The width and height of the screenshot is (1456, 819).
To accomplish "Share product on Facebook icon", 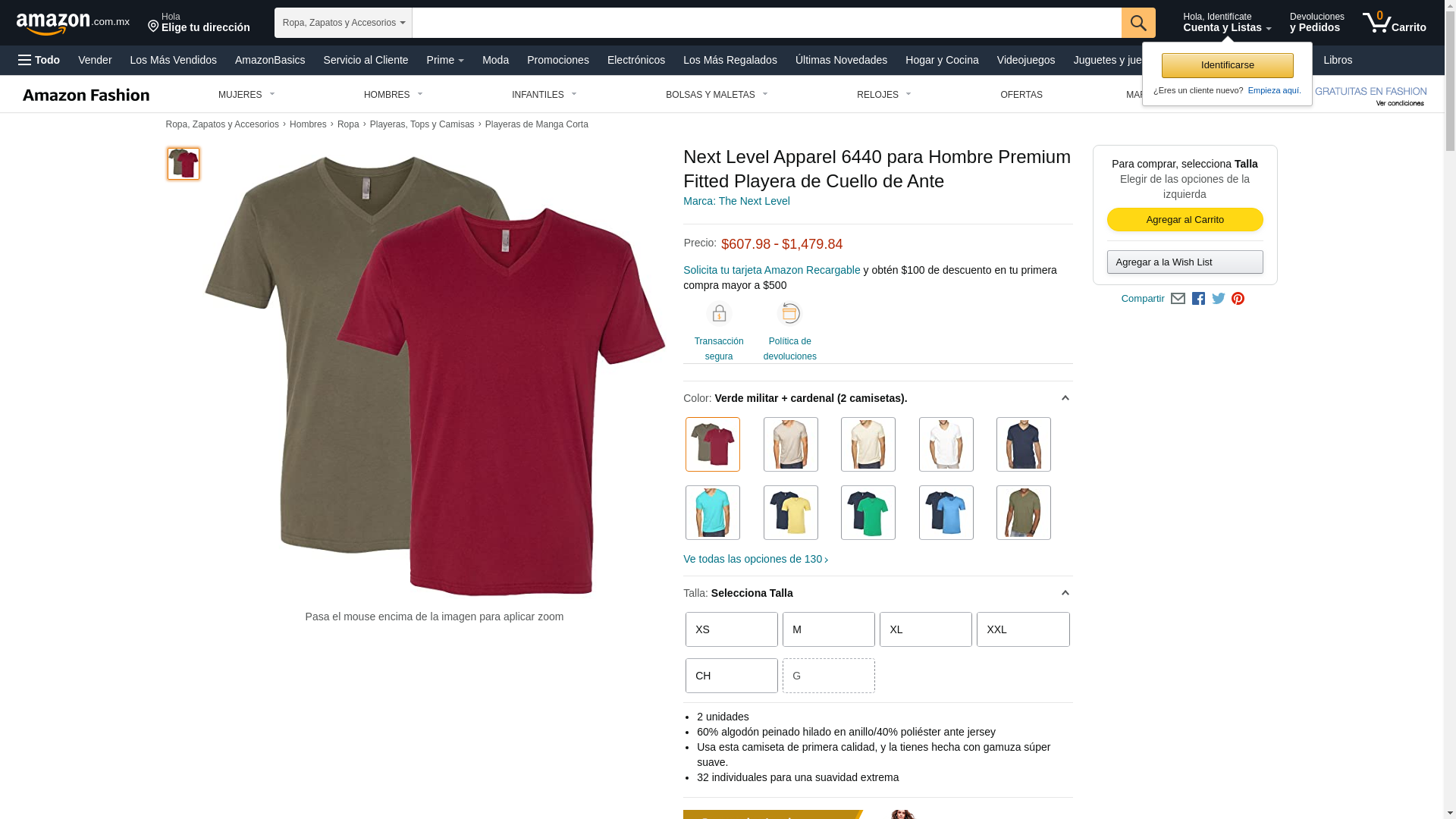I will pyautogui.click(x=1198, y=299).
